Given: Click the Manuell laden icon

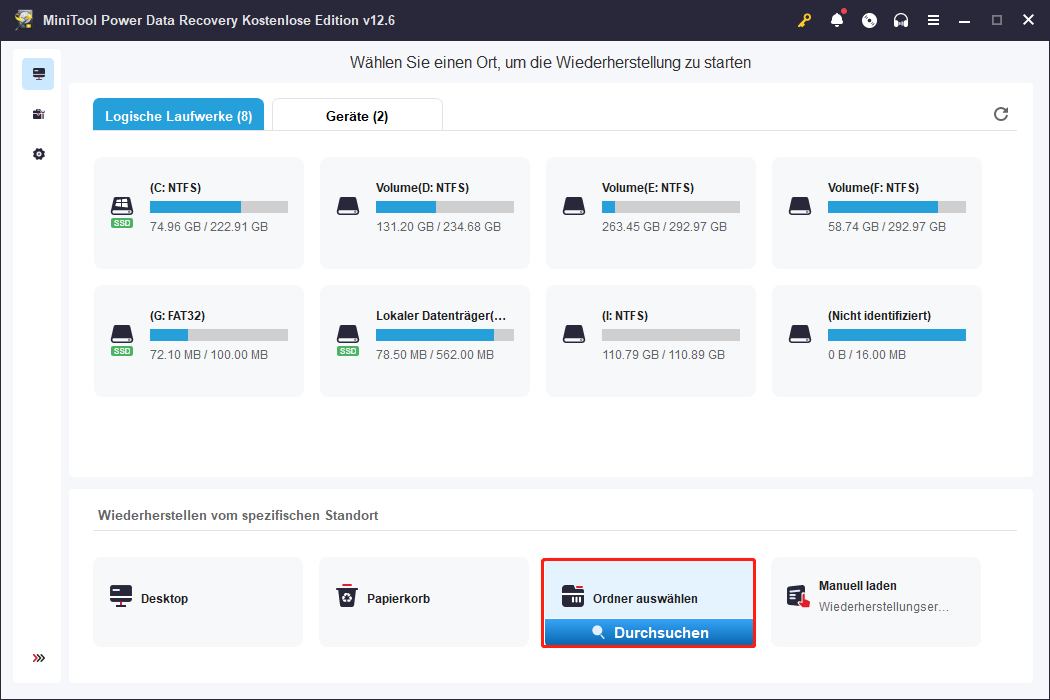Looking at the screenshot, I should click(798, 596).
